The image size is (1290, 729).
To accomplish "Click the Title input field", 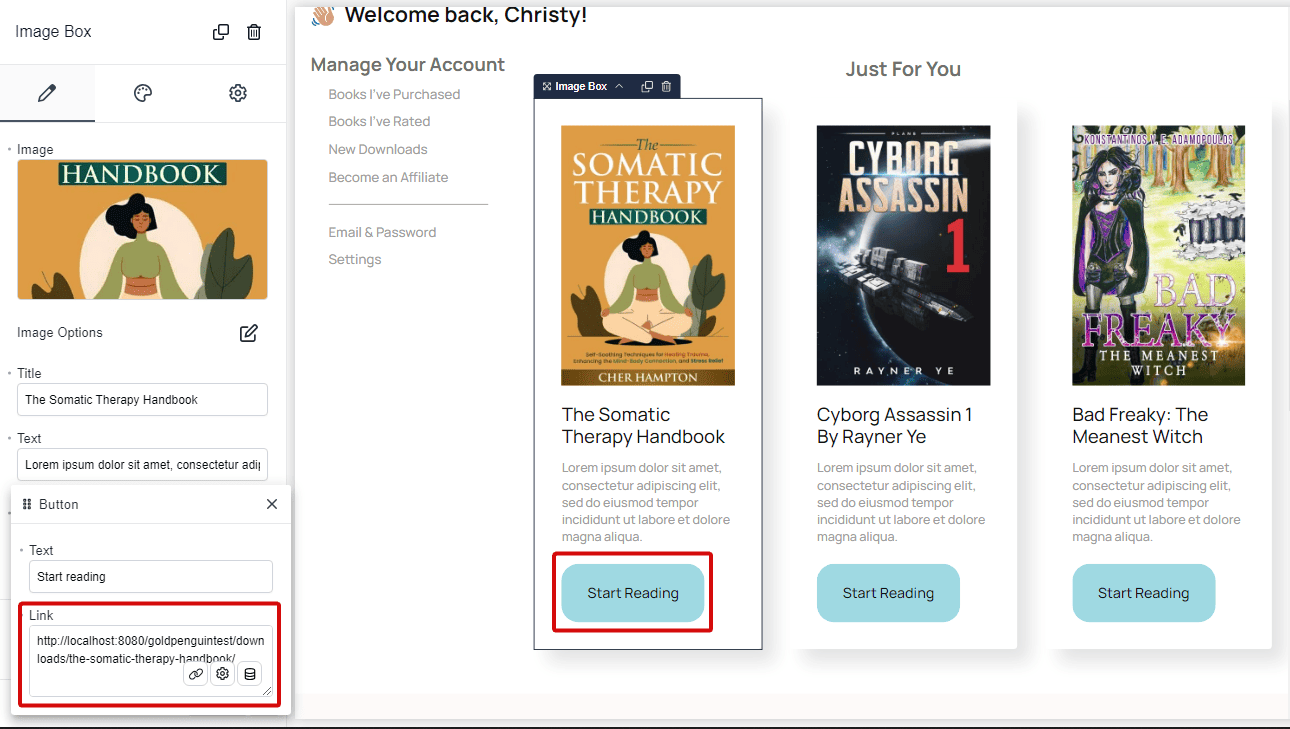I will [x=142, y=399].
